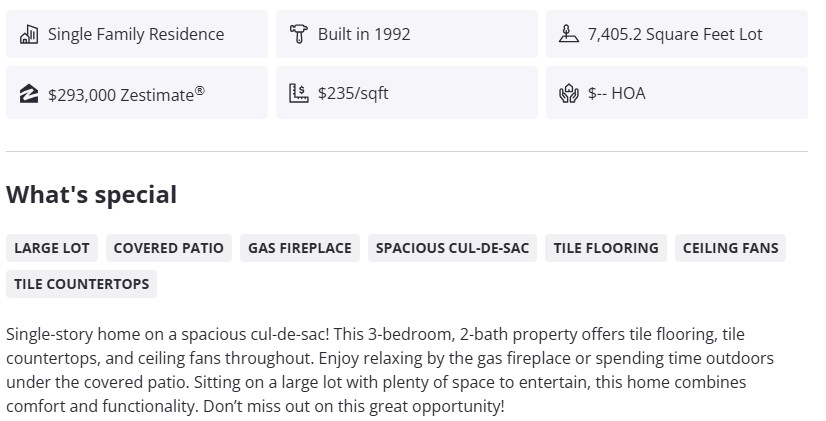Pick the TILE FLOORING tag
The width and height of the screenshot is (826, 421).
[606, 248]
